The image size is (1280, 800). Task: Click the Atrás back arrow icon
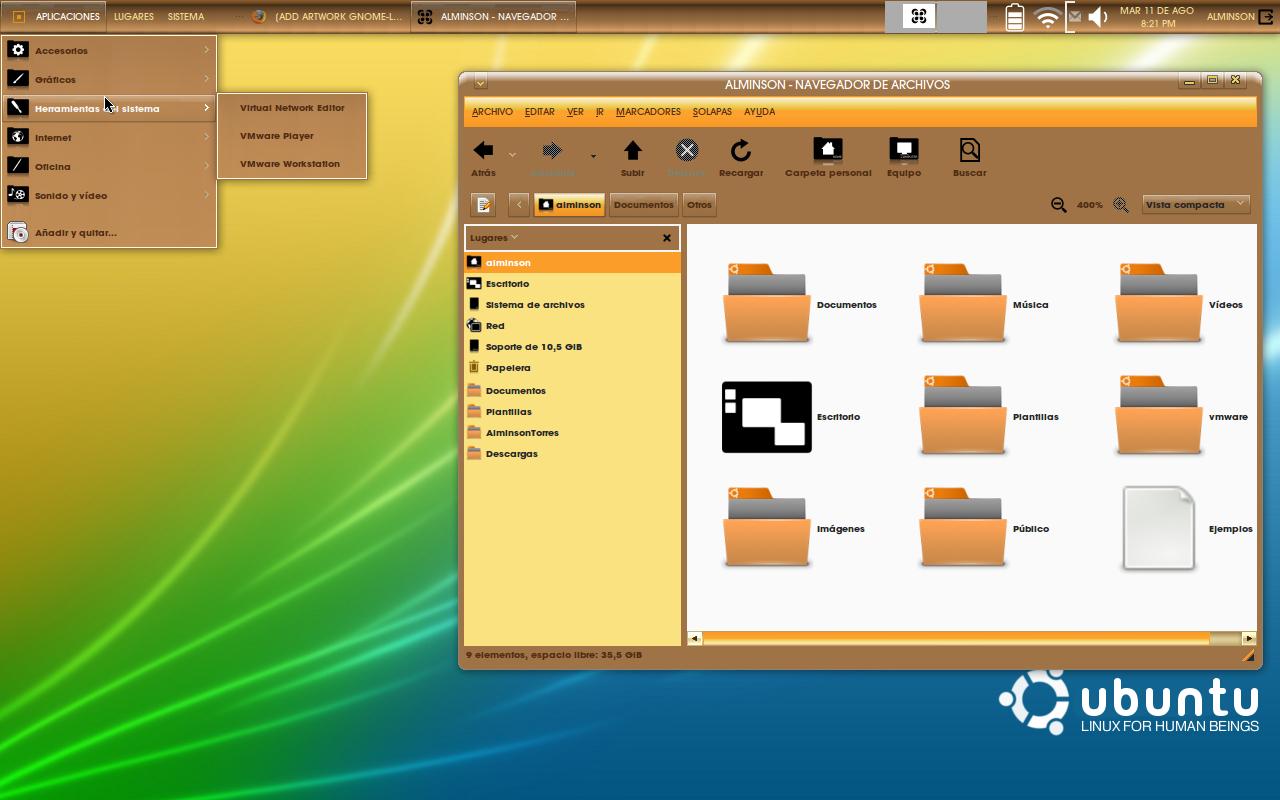pyautogui.click(x=483, y=150)
